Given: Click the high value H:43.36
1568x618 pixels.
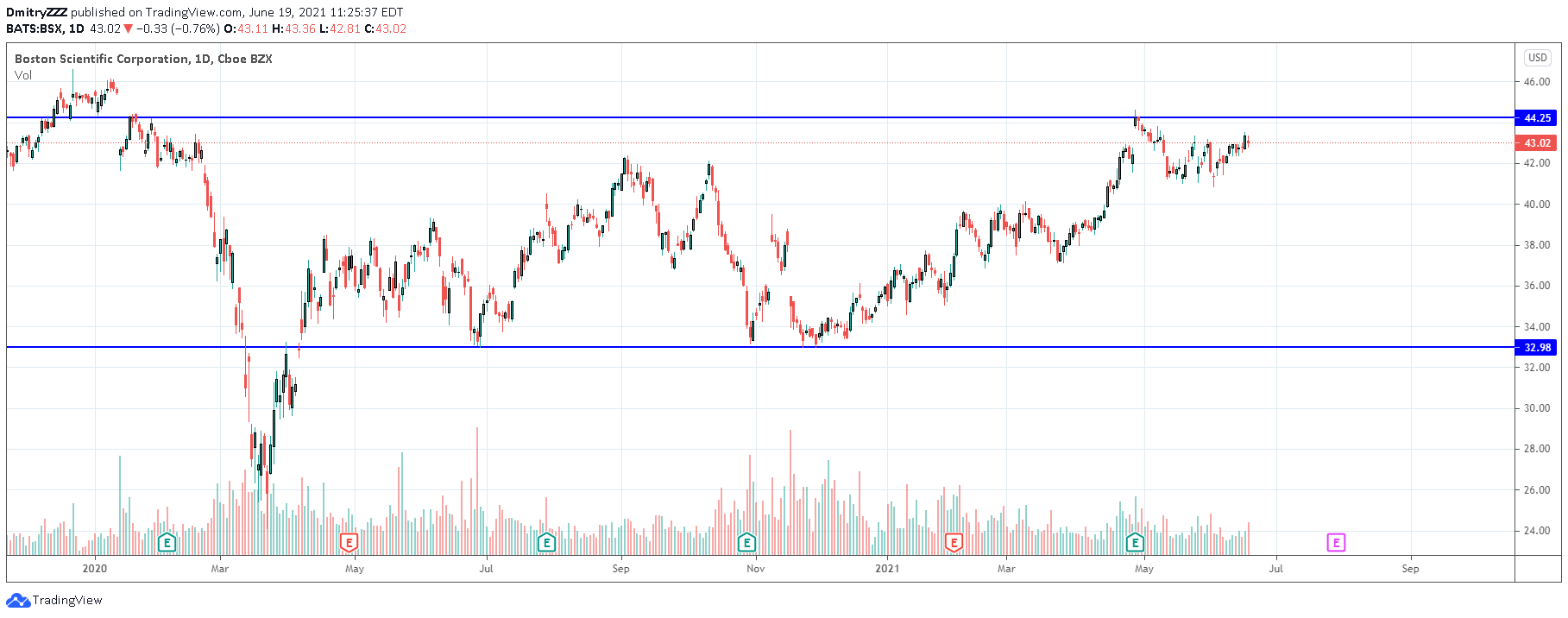Looking at the screenshot, I should pyautogui.click(x=293, y=28).
